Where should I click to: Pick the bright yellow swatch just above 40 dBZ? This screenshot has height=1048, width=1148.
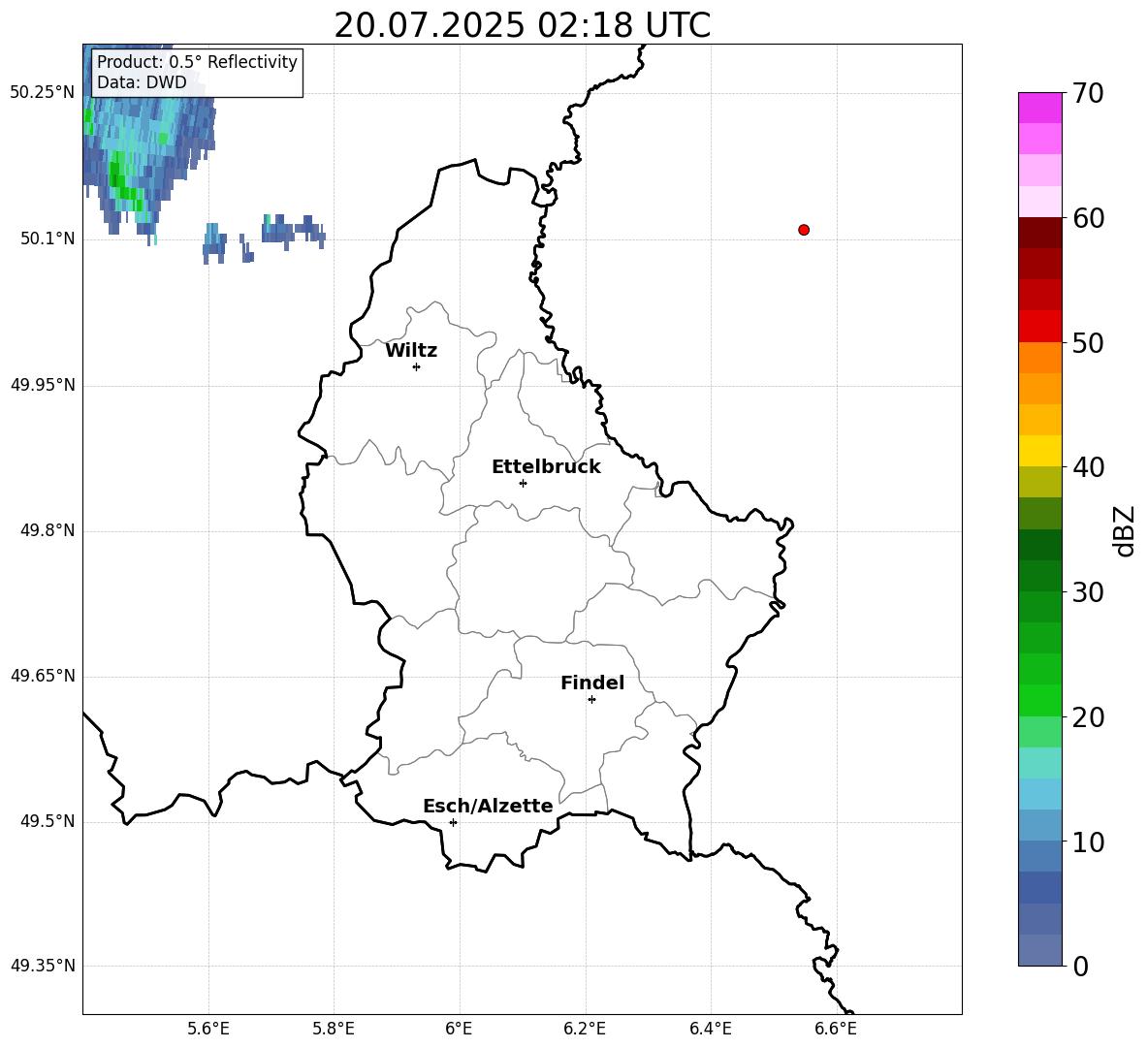tap(1039, 451)
